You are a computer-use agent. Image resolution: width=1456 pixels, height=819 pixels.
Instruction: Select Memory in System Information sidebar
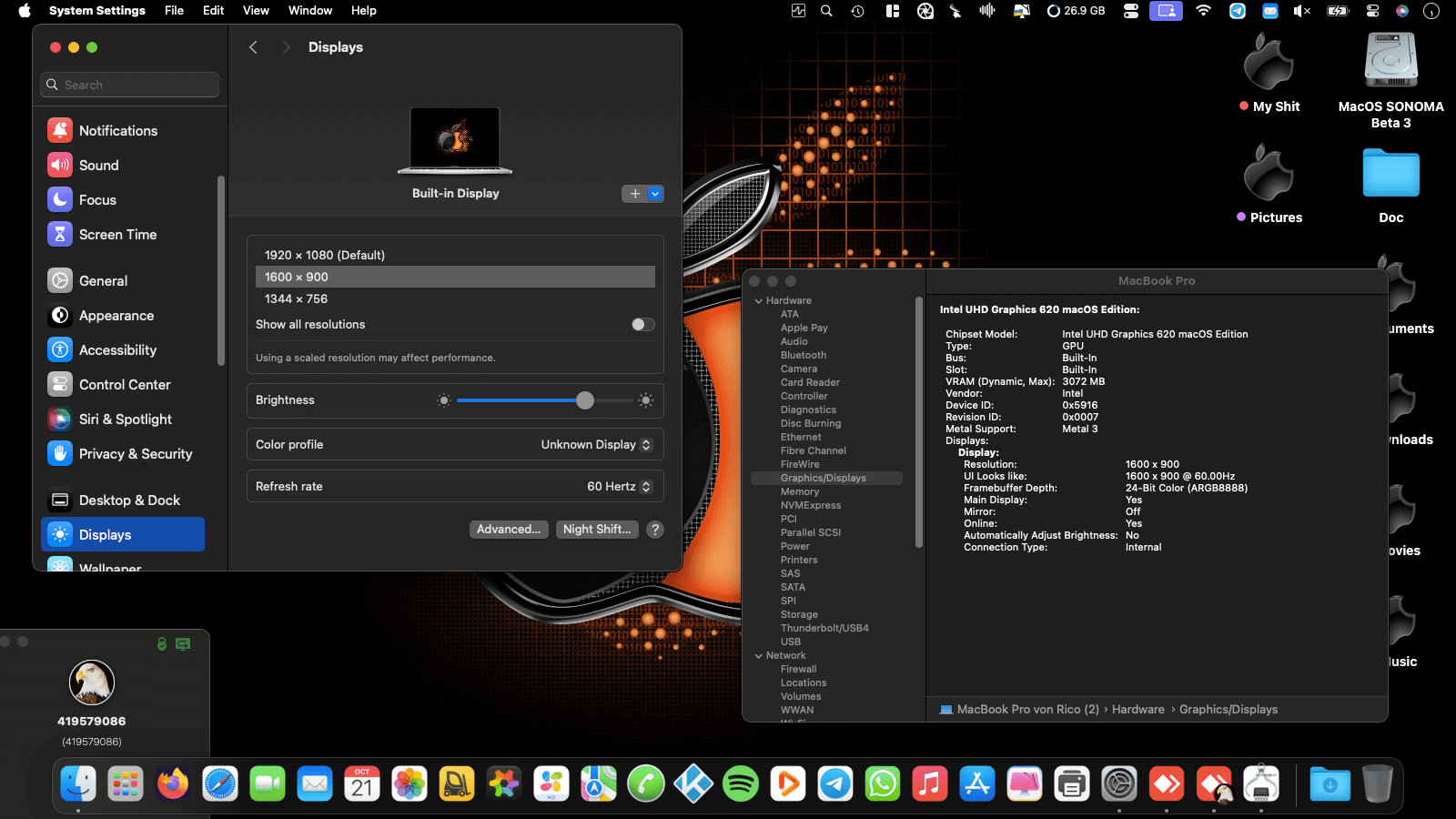(800, 492)
